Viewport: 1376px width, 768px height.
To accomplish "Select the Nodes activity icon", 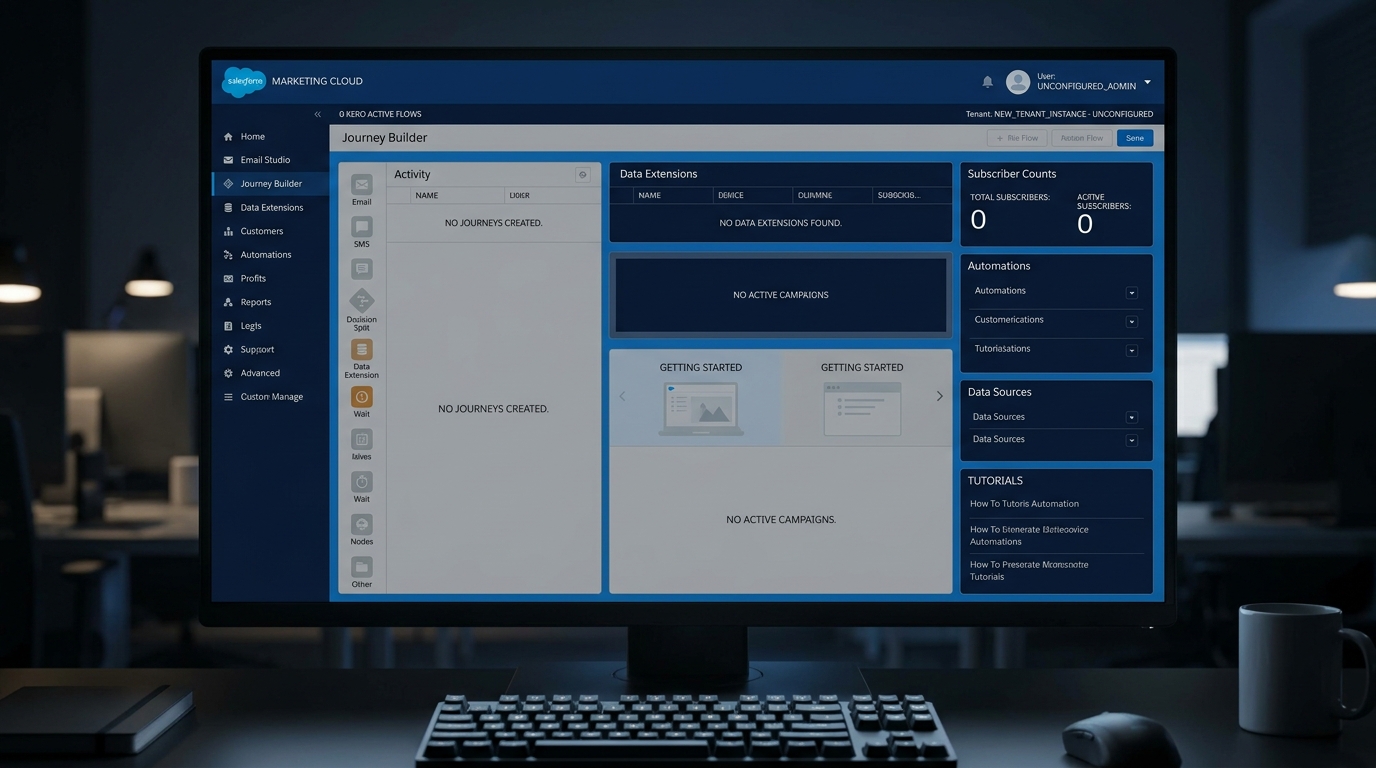I will point(361,525).
